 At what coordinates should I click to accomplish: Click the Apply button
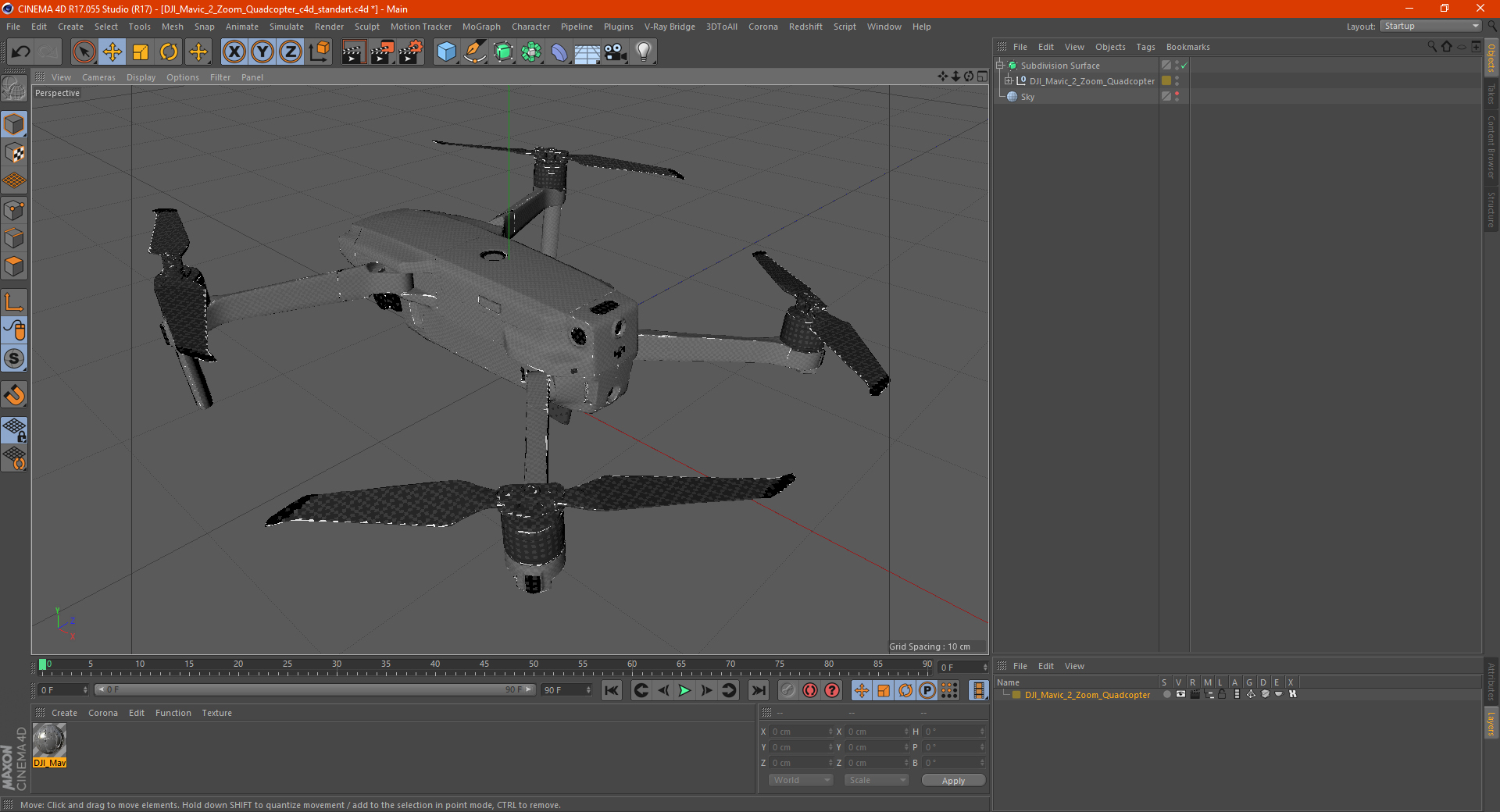tap(953, 781)
